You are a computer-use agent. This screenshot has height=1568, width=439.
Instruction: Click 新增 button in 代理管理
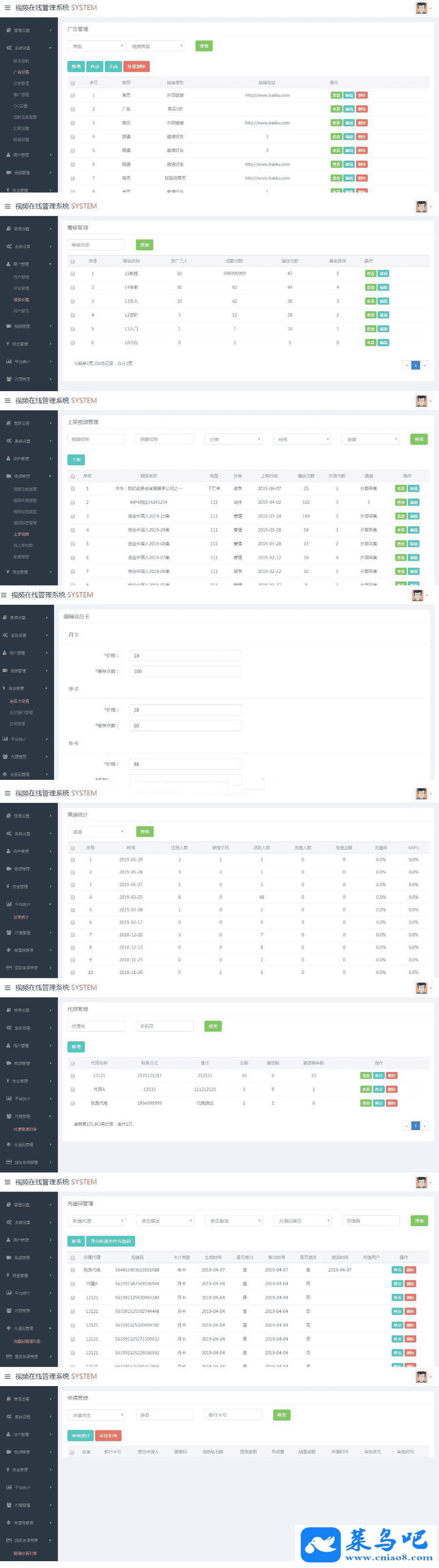(76, 1047)
